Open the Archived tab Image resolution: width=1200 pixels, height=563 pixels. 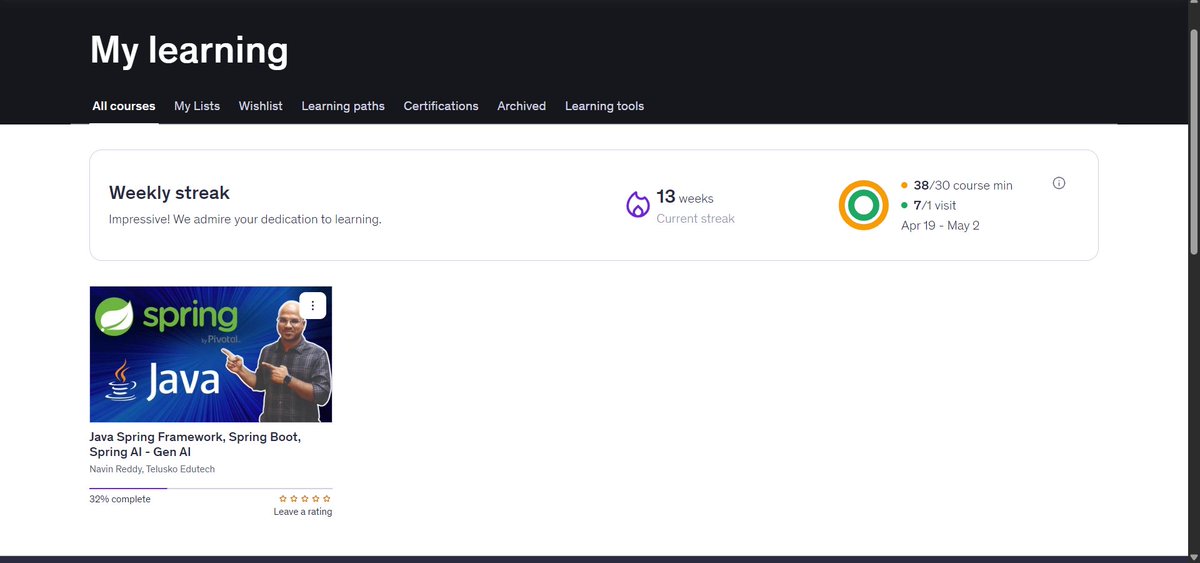tap(521, 106)
